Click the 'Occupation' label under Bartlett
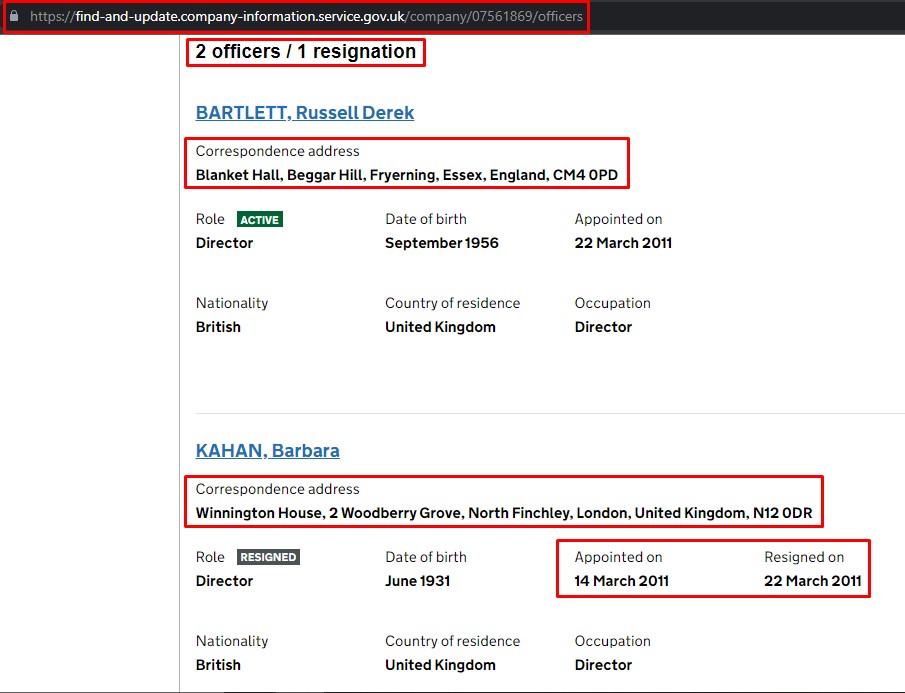The height and width of the screenshot is (693, 905). 612,304
